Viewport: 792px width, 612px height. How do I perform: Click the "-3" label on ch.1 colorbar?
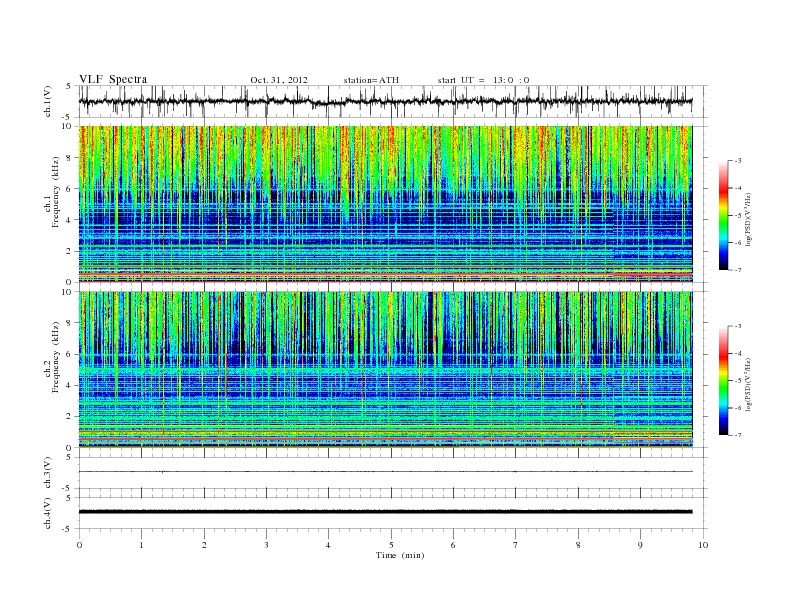(738, 161)
